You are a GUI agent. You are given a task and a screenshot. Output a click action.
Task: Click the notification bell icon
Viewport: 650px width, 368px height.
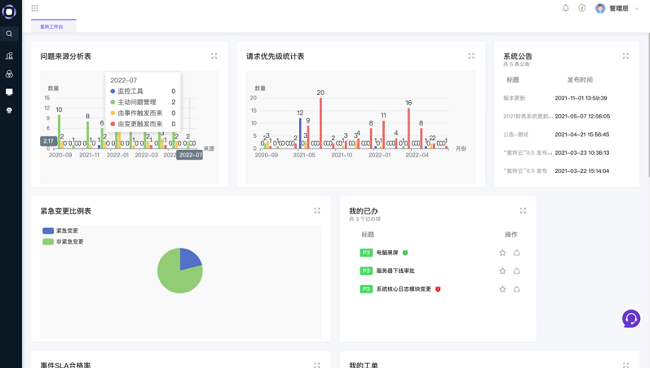click(x=565, y=8)
